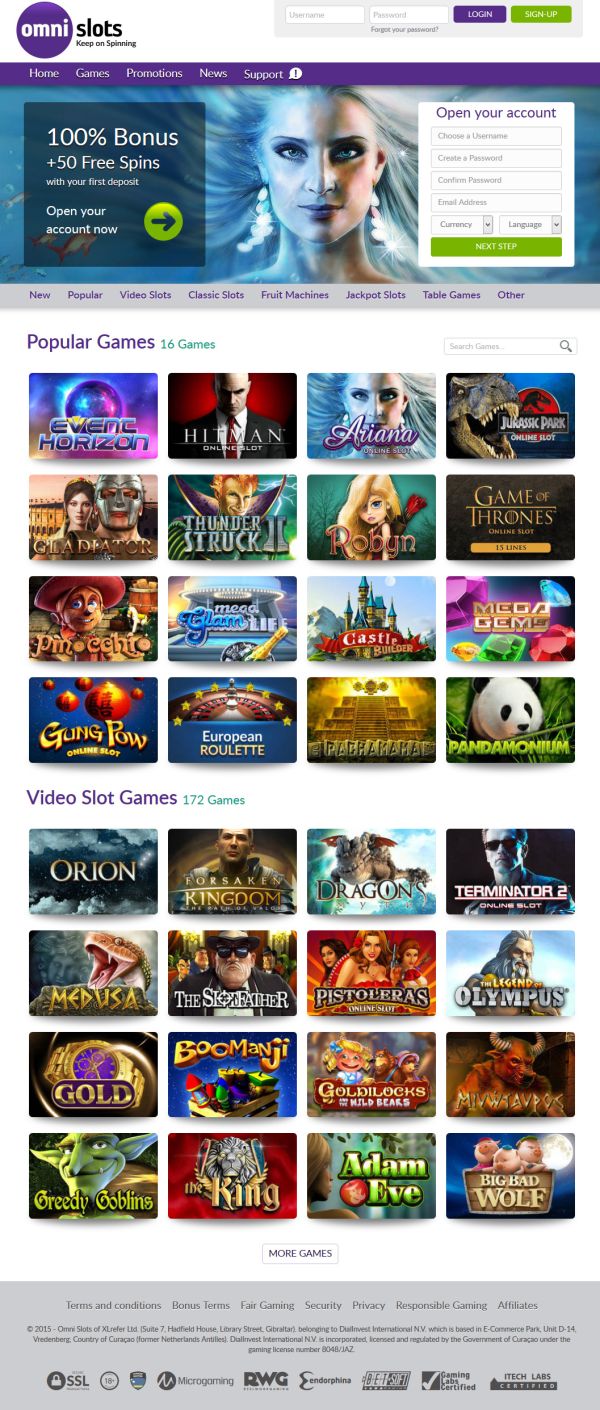The width and height of the screenshot is (600, 1410).
Task: Open the Support chat bubble icon
Action: click(296, 74)
